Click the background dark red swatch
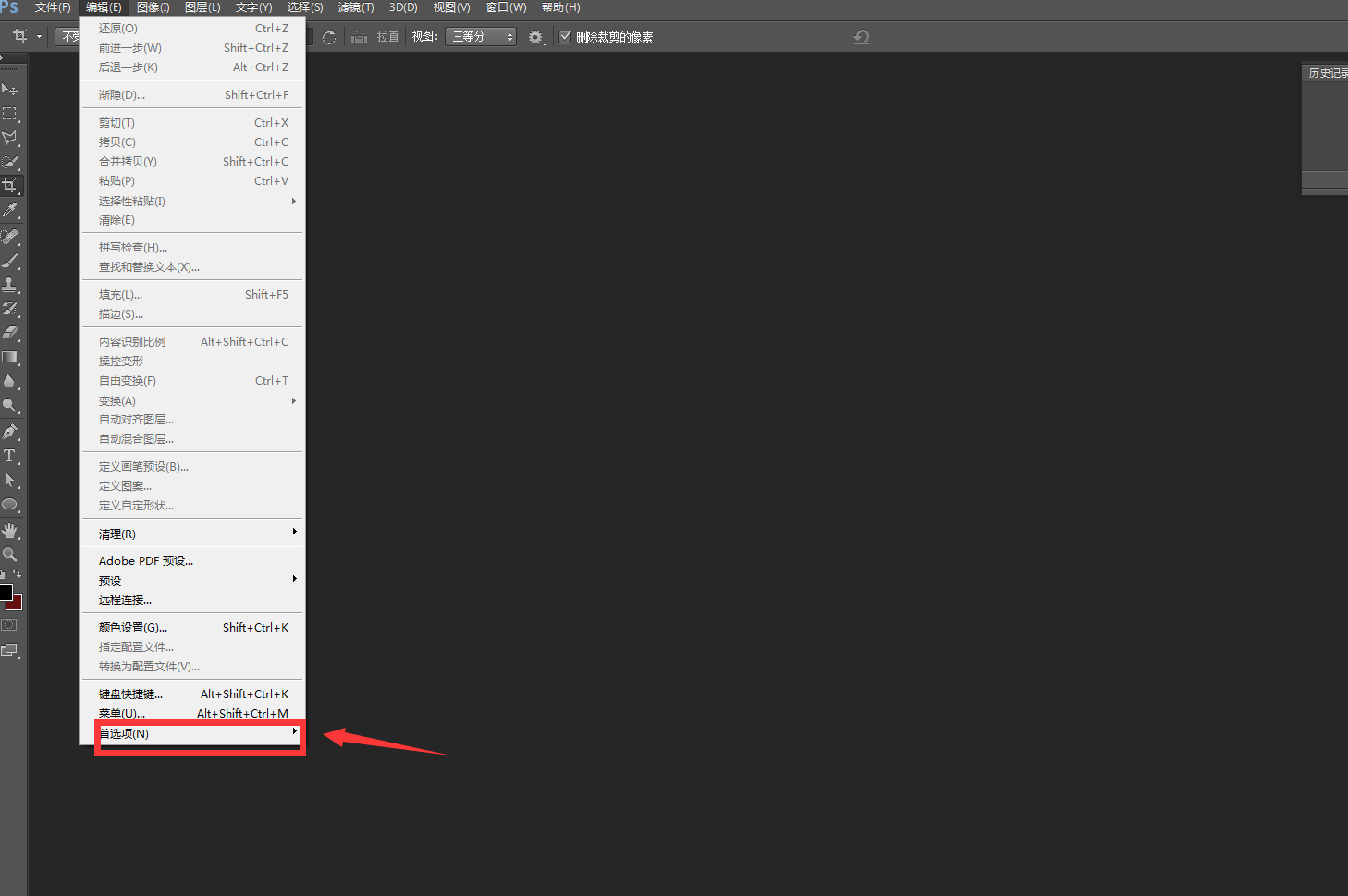Viewport: 1348px width, 896px height. point(16,604)
